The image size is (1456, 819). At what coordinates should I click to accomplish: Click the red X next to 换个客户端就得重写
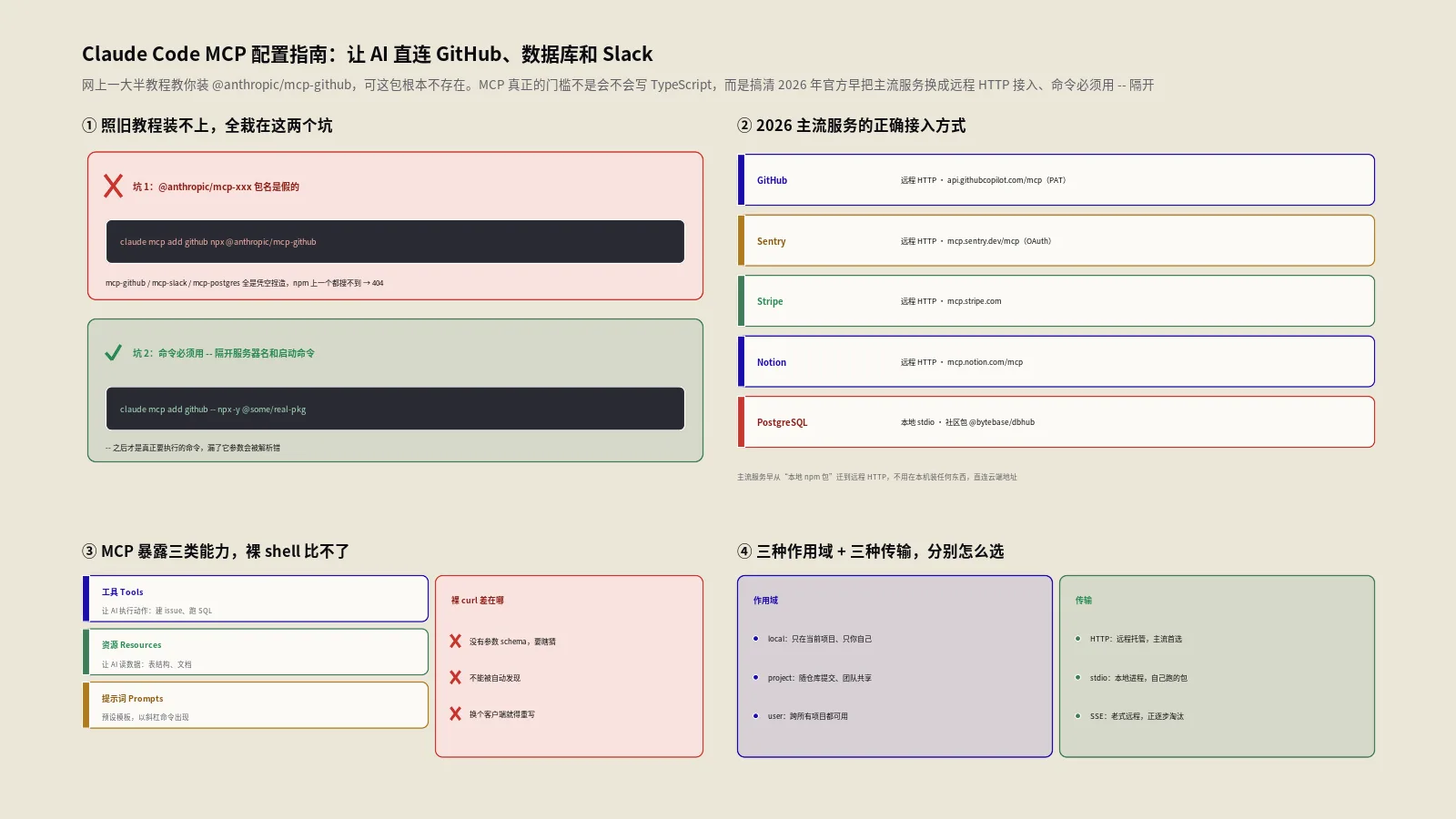coord(455,714)
